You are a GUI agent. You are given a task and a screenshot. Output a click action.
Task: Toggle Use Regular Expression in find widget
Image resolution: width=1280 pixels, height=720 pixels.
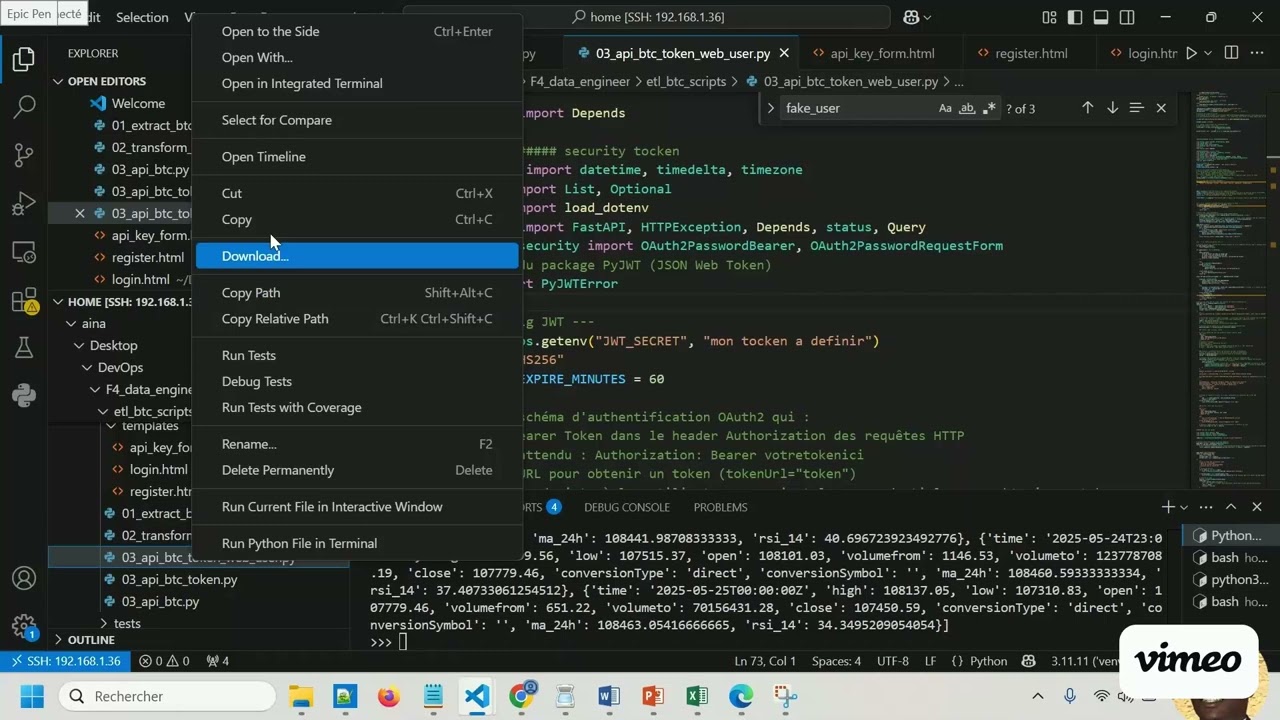pos(989,108)
